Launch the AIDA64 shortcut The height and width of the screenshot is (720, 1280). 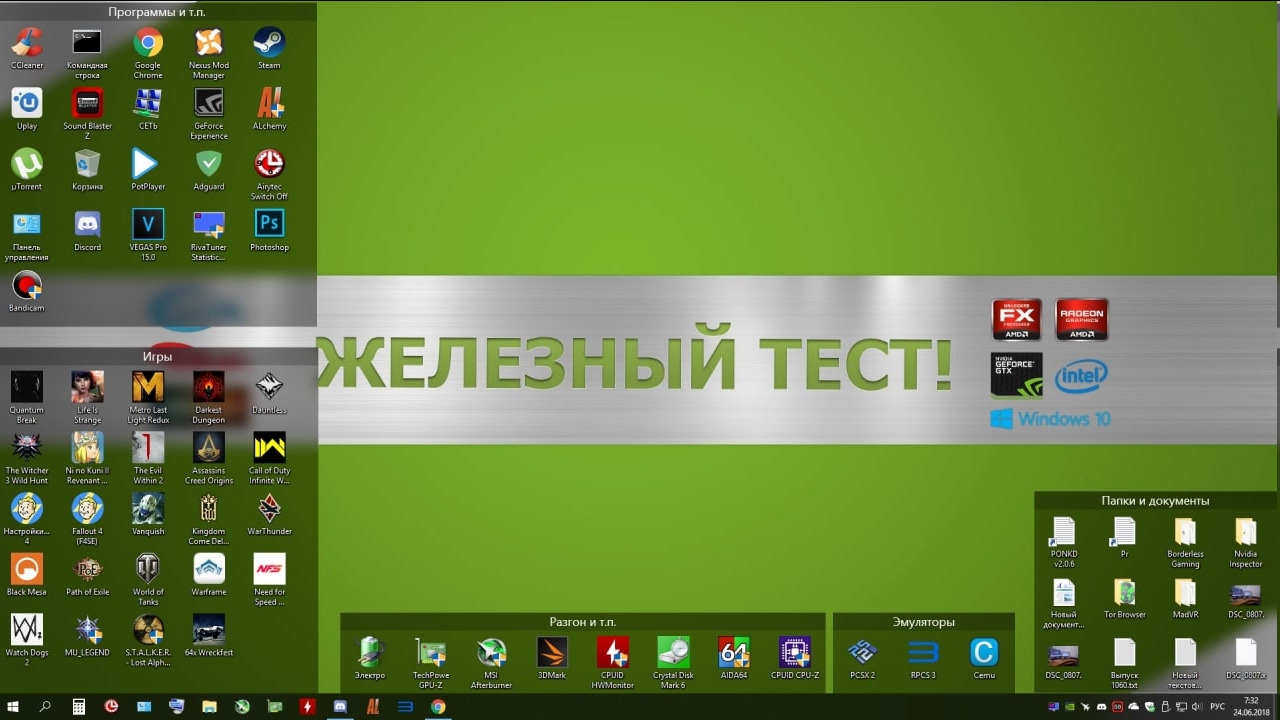[734, 654]
